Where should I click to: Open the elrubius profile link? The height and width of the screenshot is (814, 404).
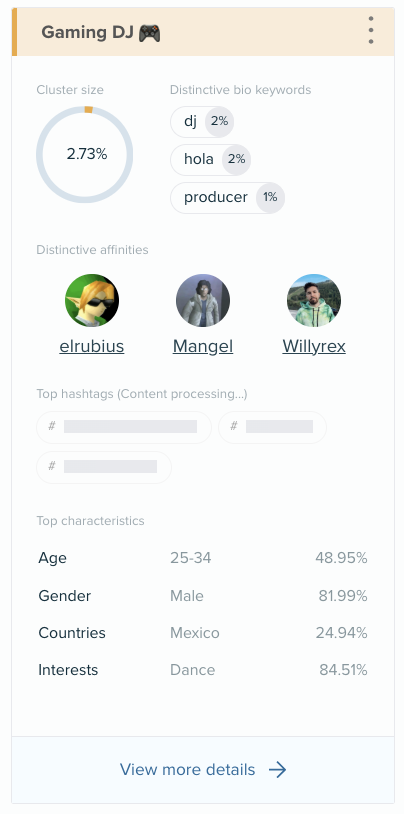point(92,346)
